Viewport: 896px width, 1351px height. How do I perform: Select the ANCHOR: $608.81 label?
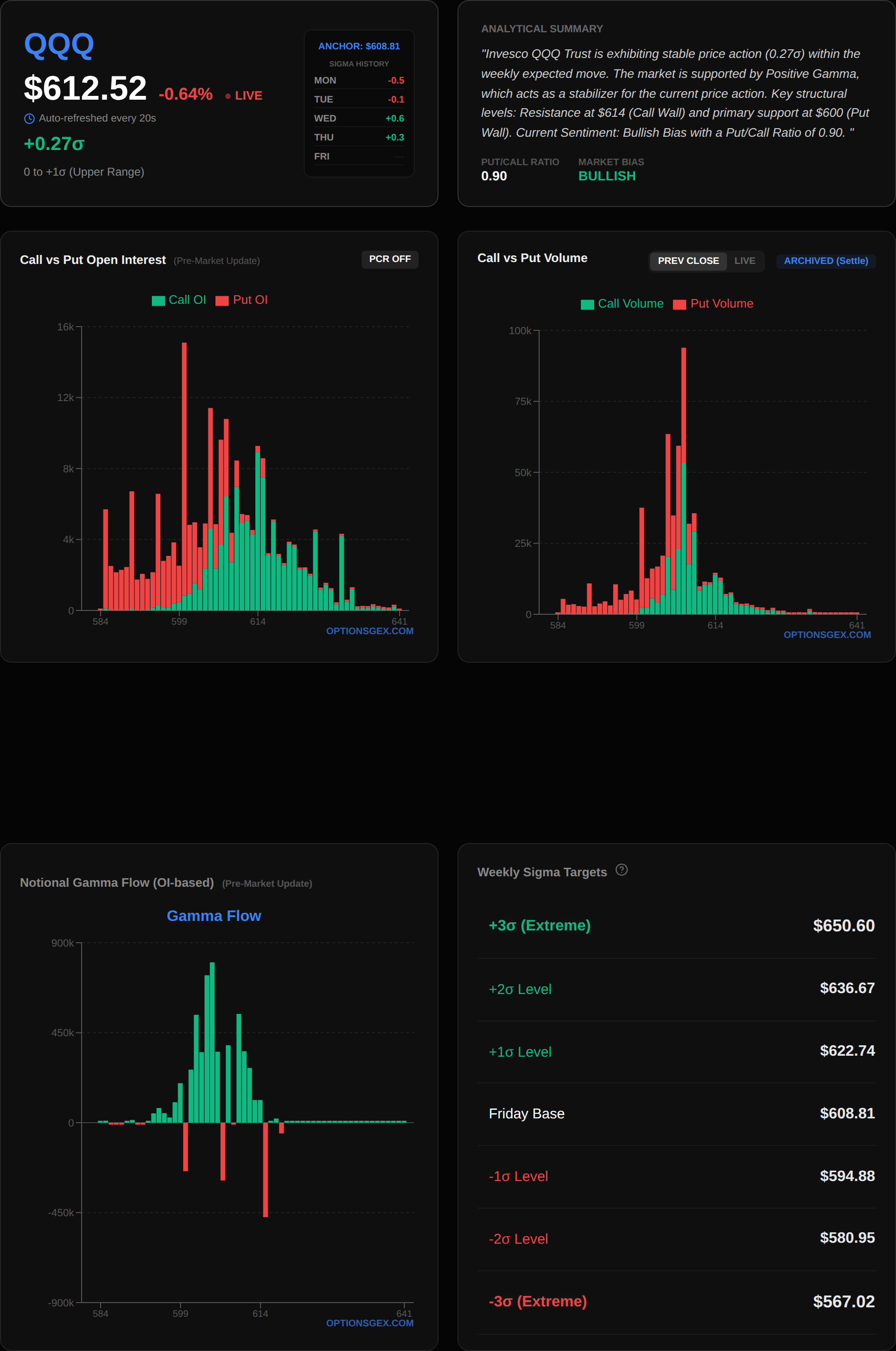tap(358, 47)
